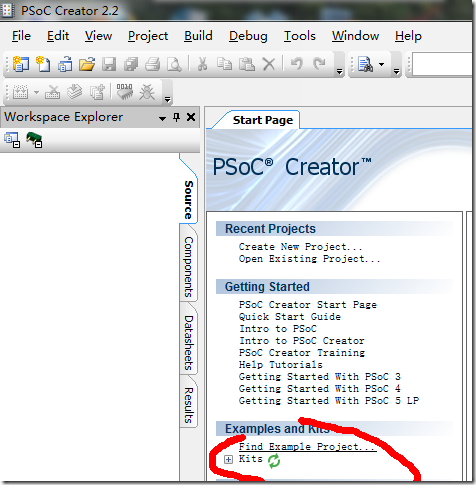Image resolution: width=476 pixels, height=485 pixels.
Task: Click the Copy icon
Action: tap(224, 64)
